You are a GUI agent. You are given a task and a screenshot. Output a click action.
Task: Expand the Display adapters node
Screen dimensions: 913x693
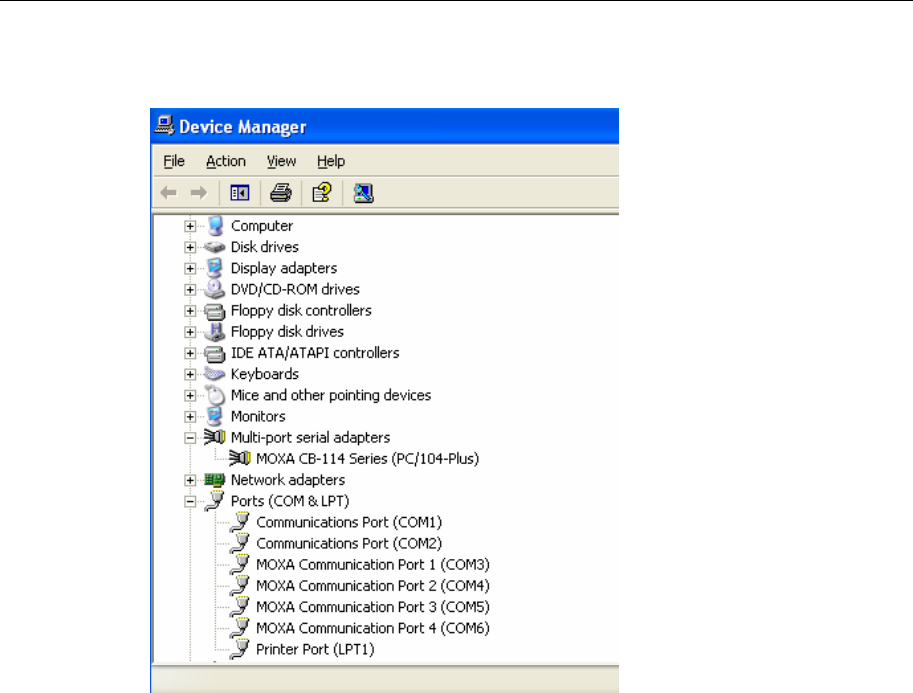coord(190,268)
